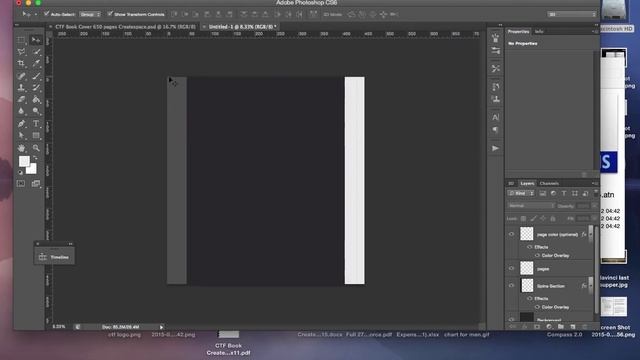Image resolution: width=640 pixels, height=360 pixels.
Task: Create a new group folder in Layers
Action: [561, 327]
